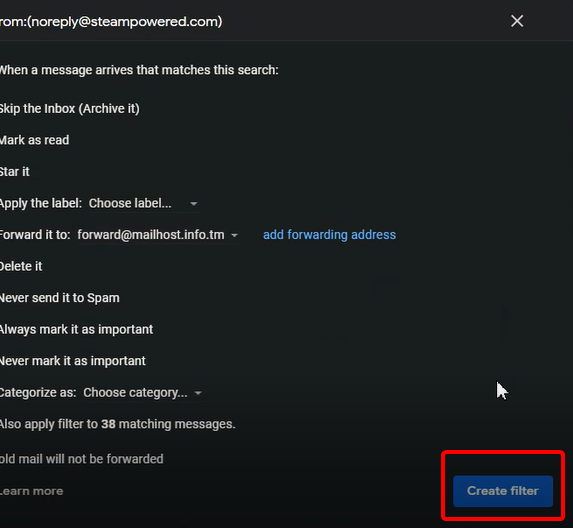Open the Choose label... dropdown

143,203
